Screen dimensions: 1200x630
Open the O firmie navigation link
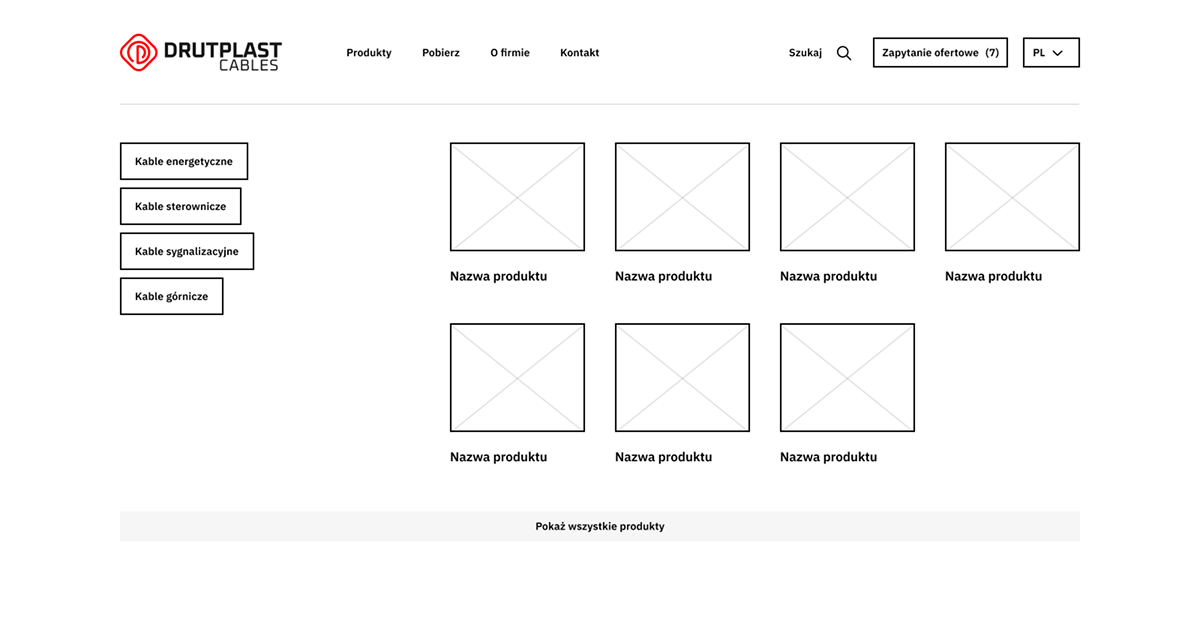(x=510, y=53)
